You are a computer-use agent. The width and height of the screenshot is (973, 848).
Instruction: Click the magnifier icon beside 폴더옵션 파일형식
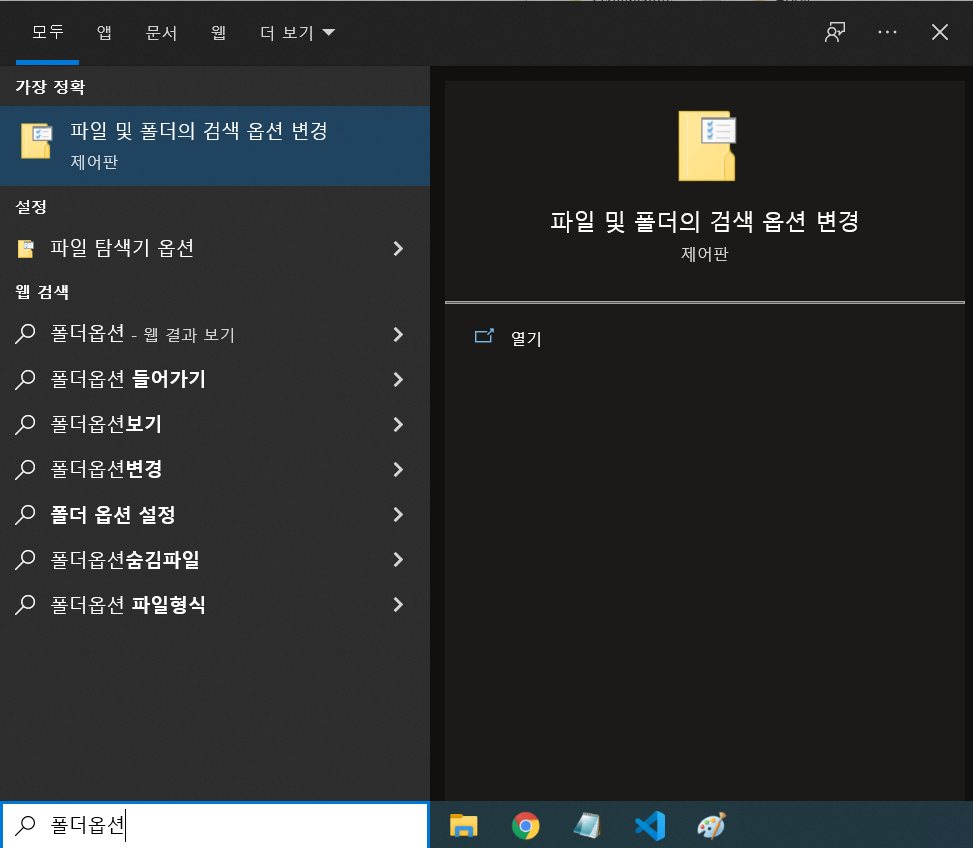[25, 605]
